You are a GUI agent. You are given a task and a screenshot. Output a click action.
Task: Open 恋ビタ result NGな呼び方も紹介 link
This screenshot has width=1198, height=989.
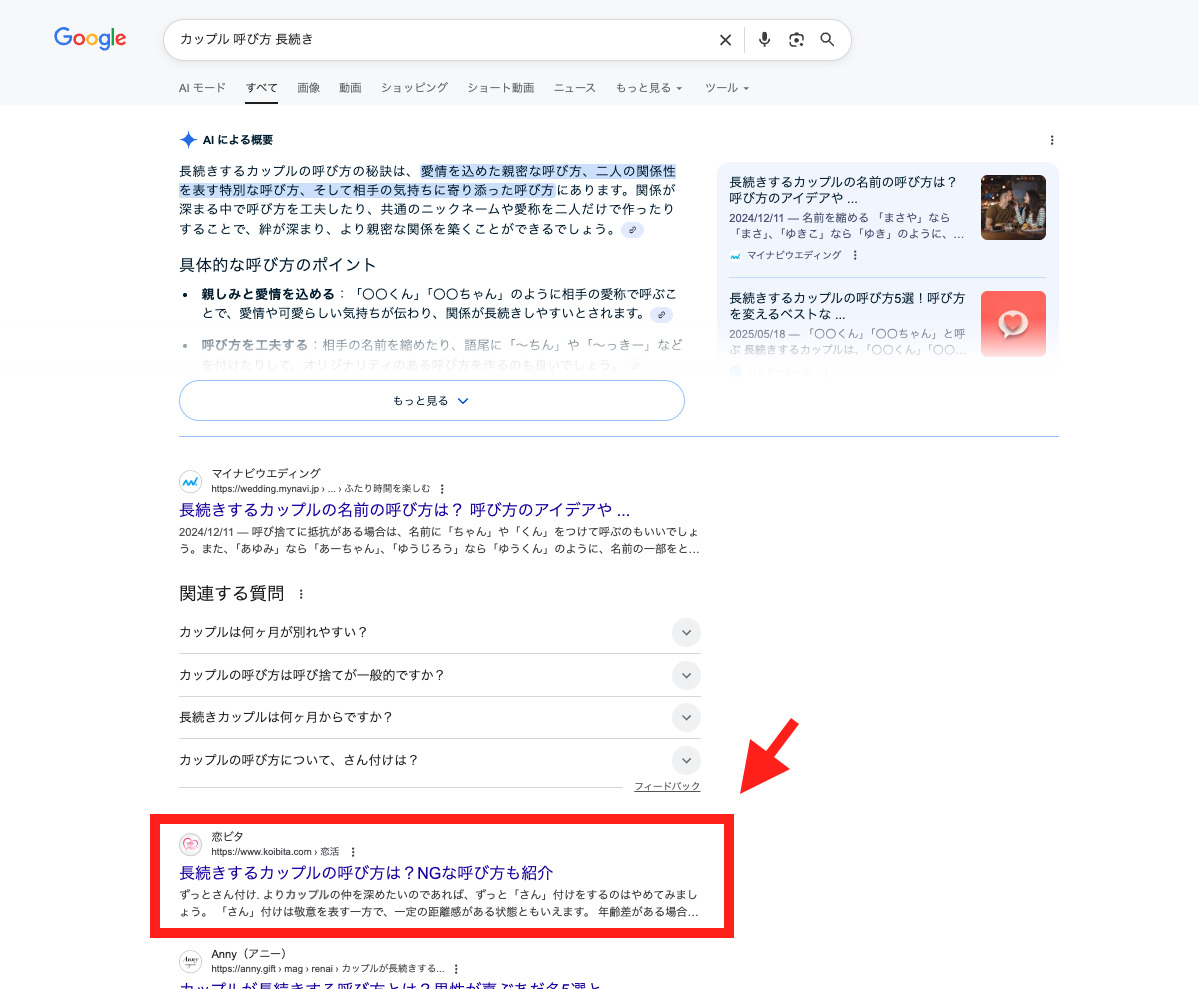366,873
